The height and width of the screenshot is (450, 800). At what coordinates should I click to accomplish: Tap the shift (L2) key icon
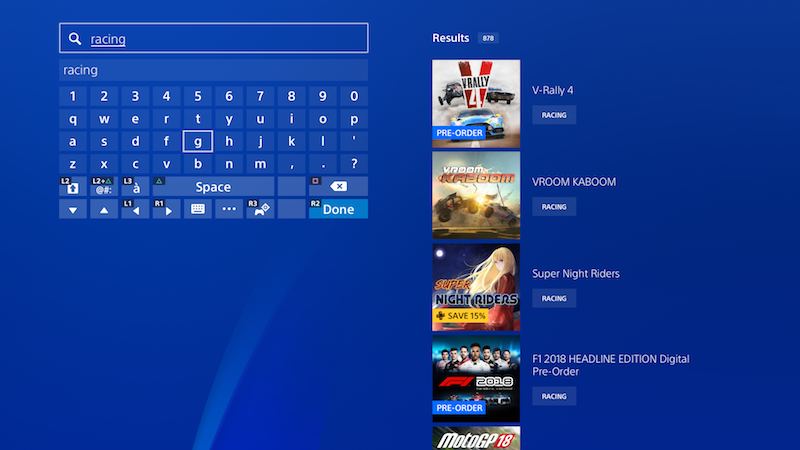click(x=72, y=187)
